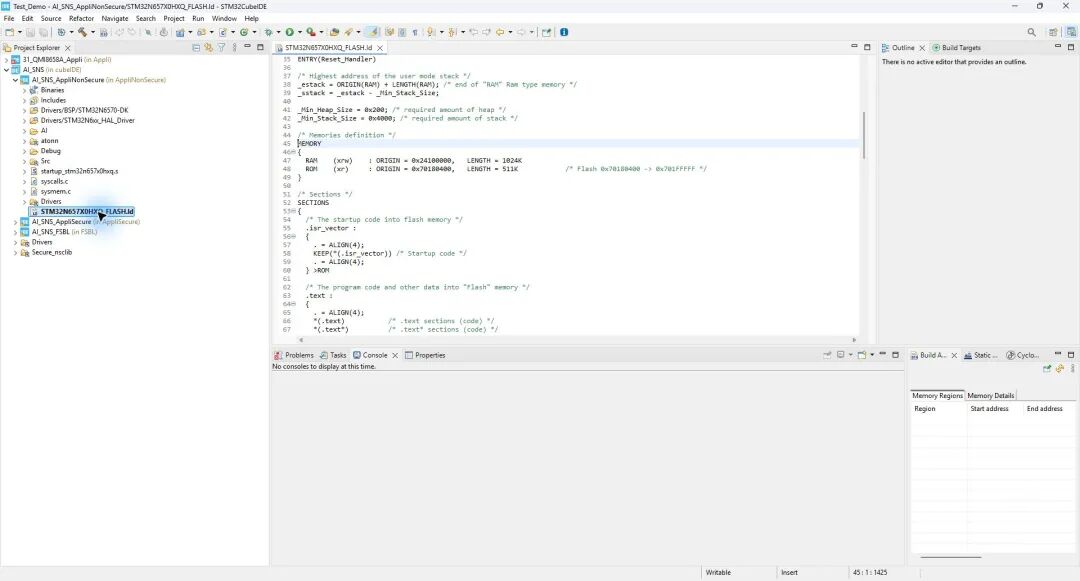This screenshot has height=581, width=1080.
Task: Expand the Debug folder in tree
Action: pos(24,151)
